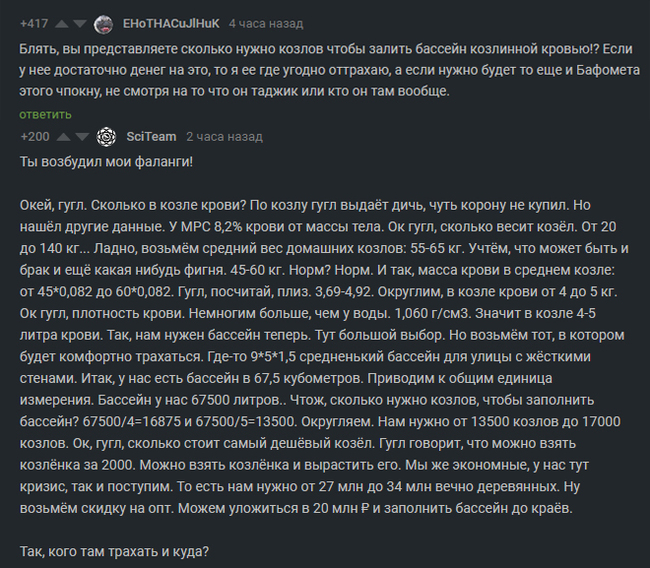Click the '9*5*1,5' pool dimensions text
650x568 pixels.
(x=273, y=357)
